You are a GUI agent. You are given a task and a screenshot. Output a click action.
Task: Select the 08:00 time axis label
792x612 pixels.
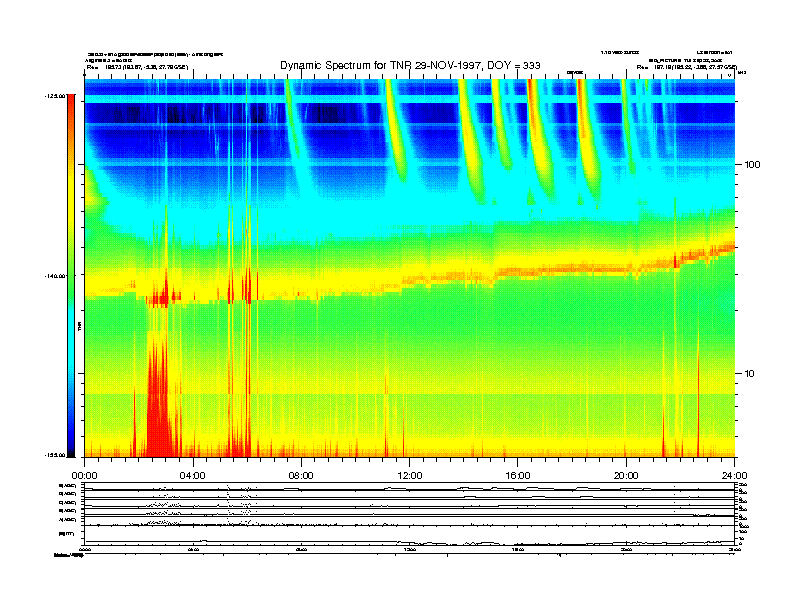pos(301,476)
